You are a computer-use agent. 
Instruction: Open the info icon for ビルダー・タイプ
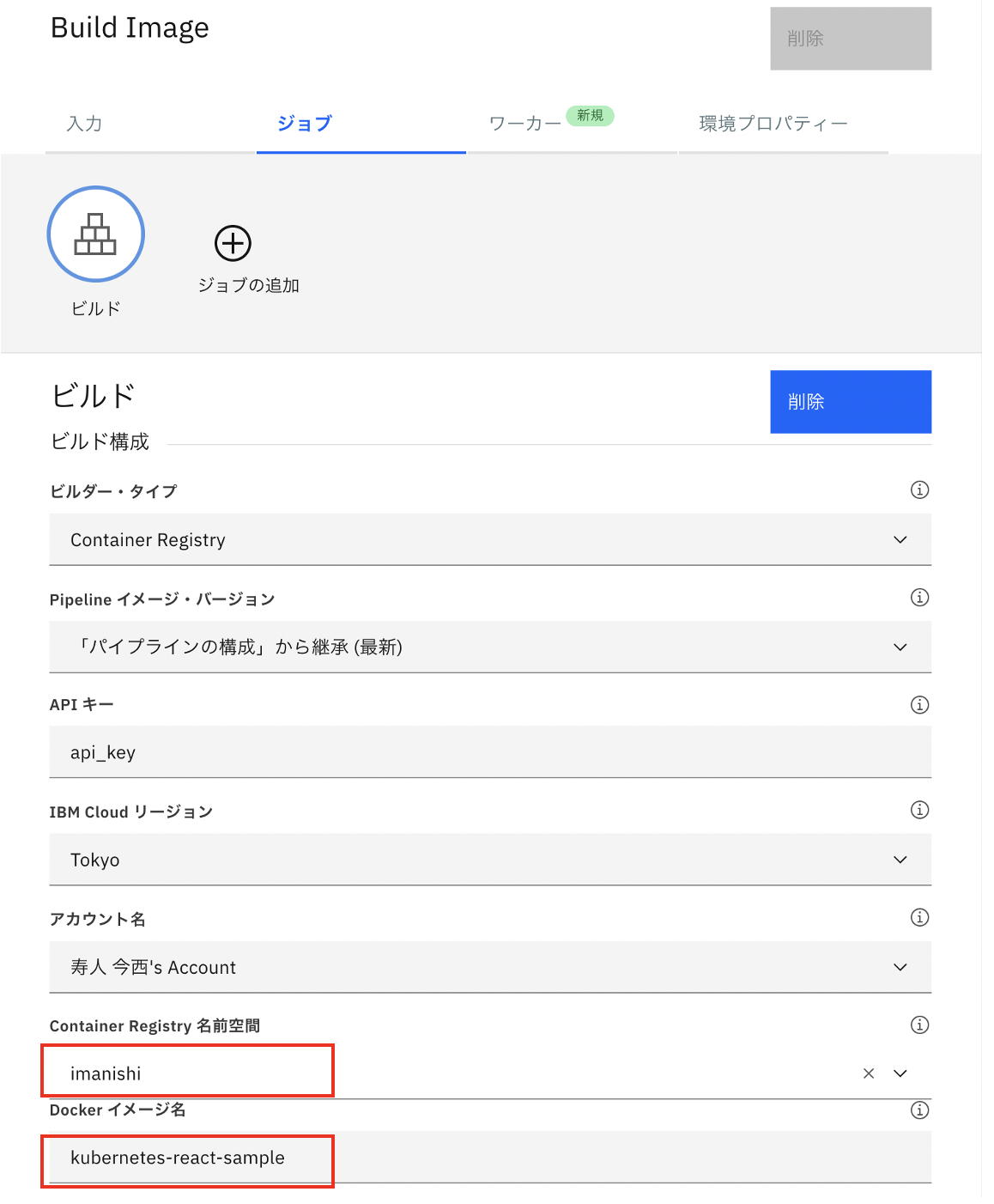point(919,490)
